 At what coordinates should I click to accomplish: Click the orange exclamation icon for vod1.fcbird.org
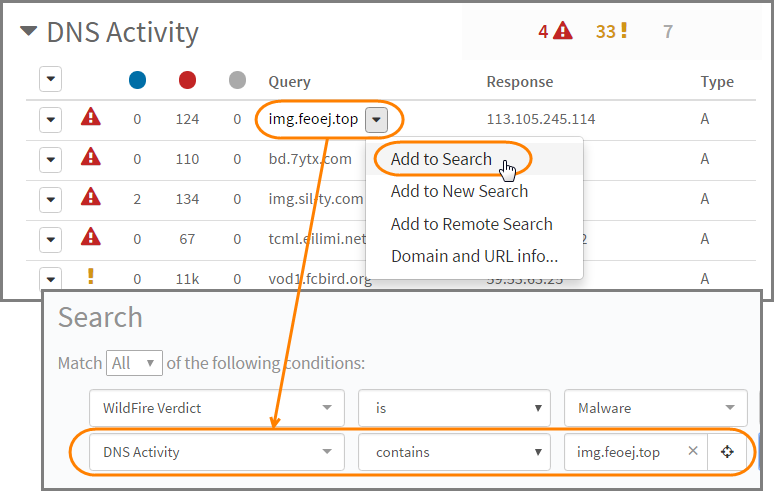coord(91,277)
